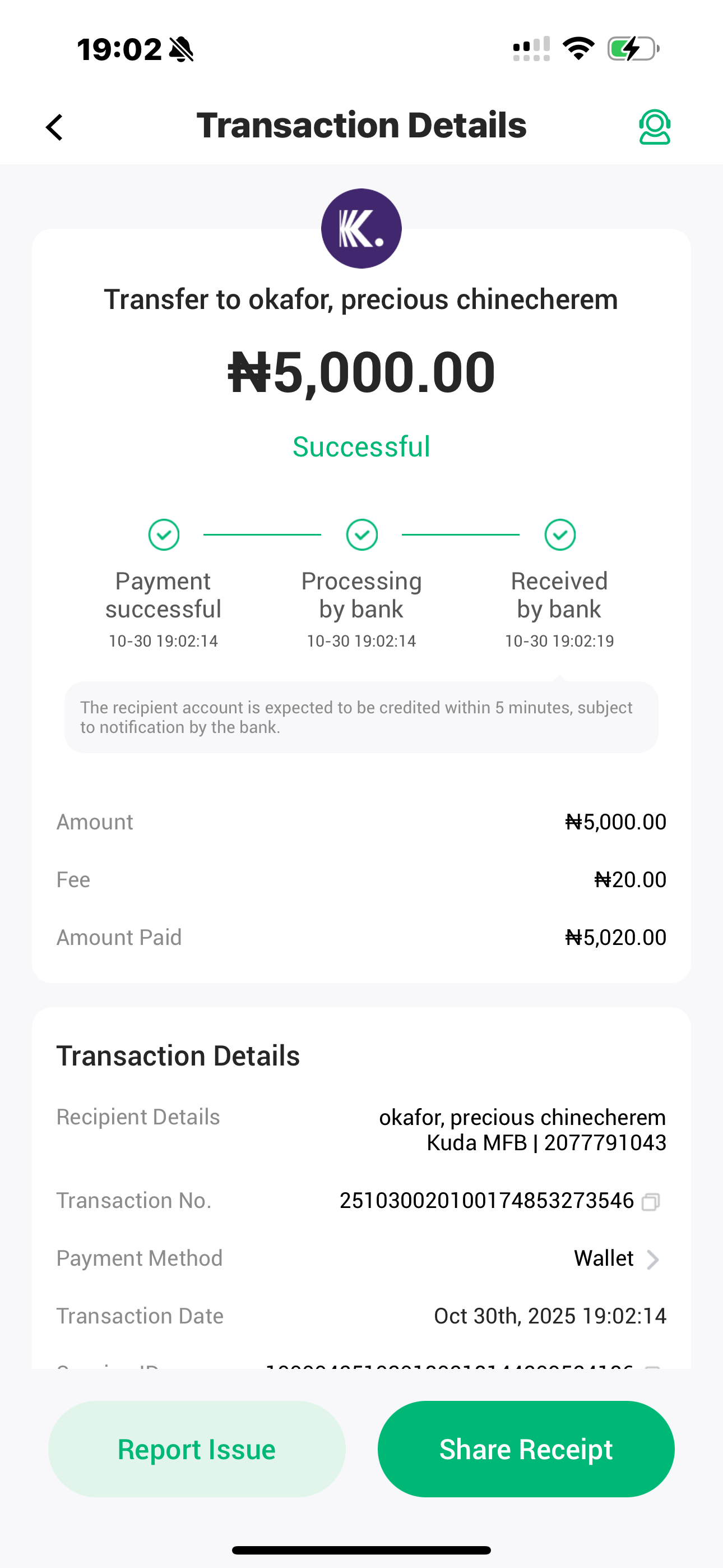This screenshot has width=723, height=1568.
Task: Open customer support headset icon
Action: tap(654, 127)
